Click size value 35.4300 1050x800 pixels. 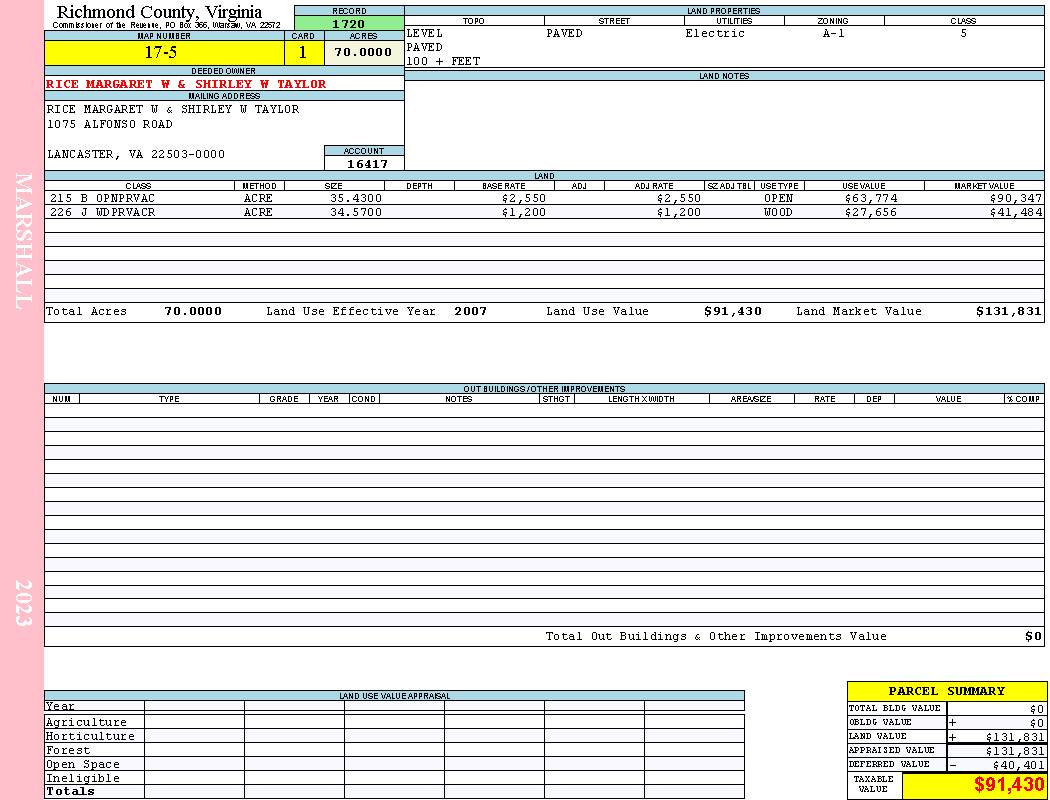pyautogui.click(x=356, y=199)
